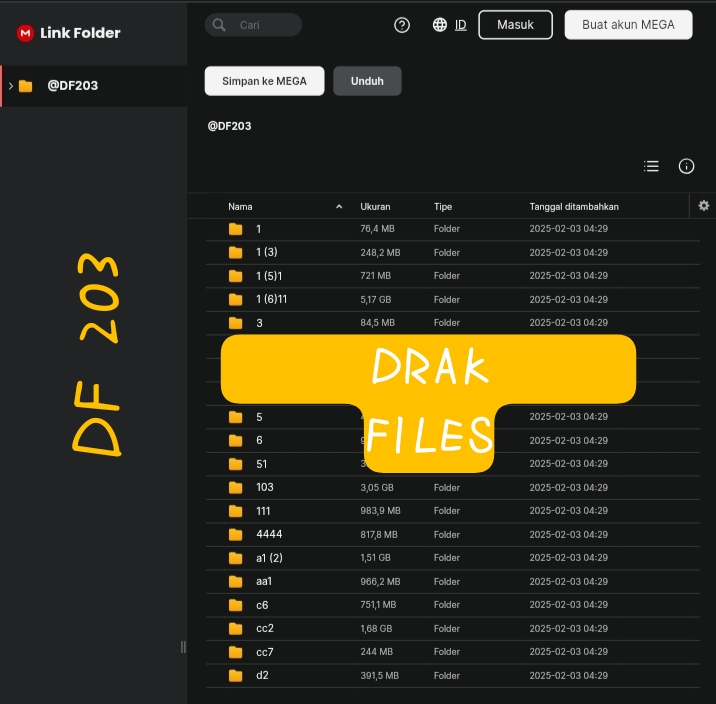Switch to list view icon
716x704 pixels.
point(651,166)
